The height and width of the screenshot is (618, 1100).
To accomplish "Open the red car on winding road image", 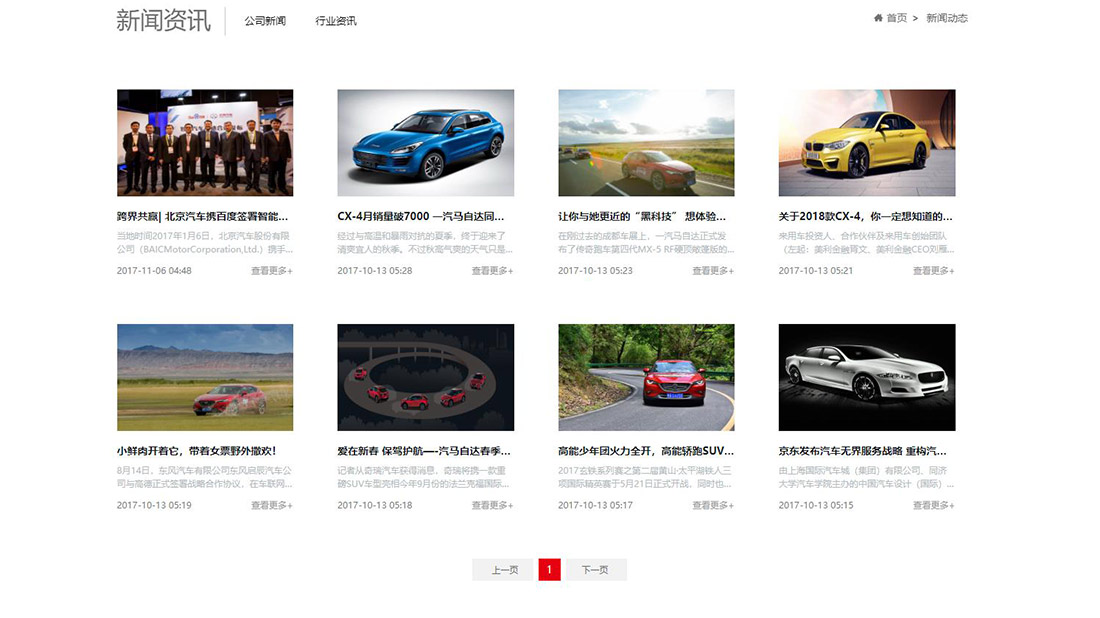I will point(646,377).
